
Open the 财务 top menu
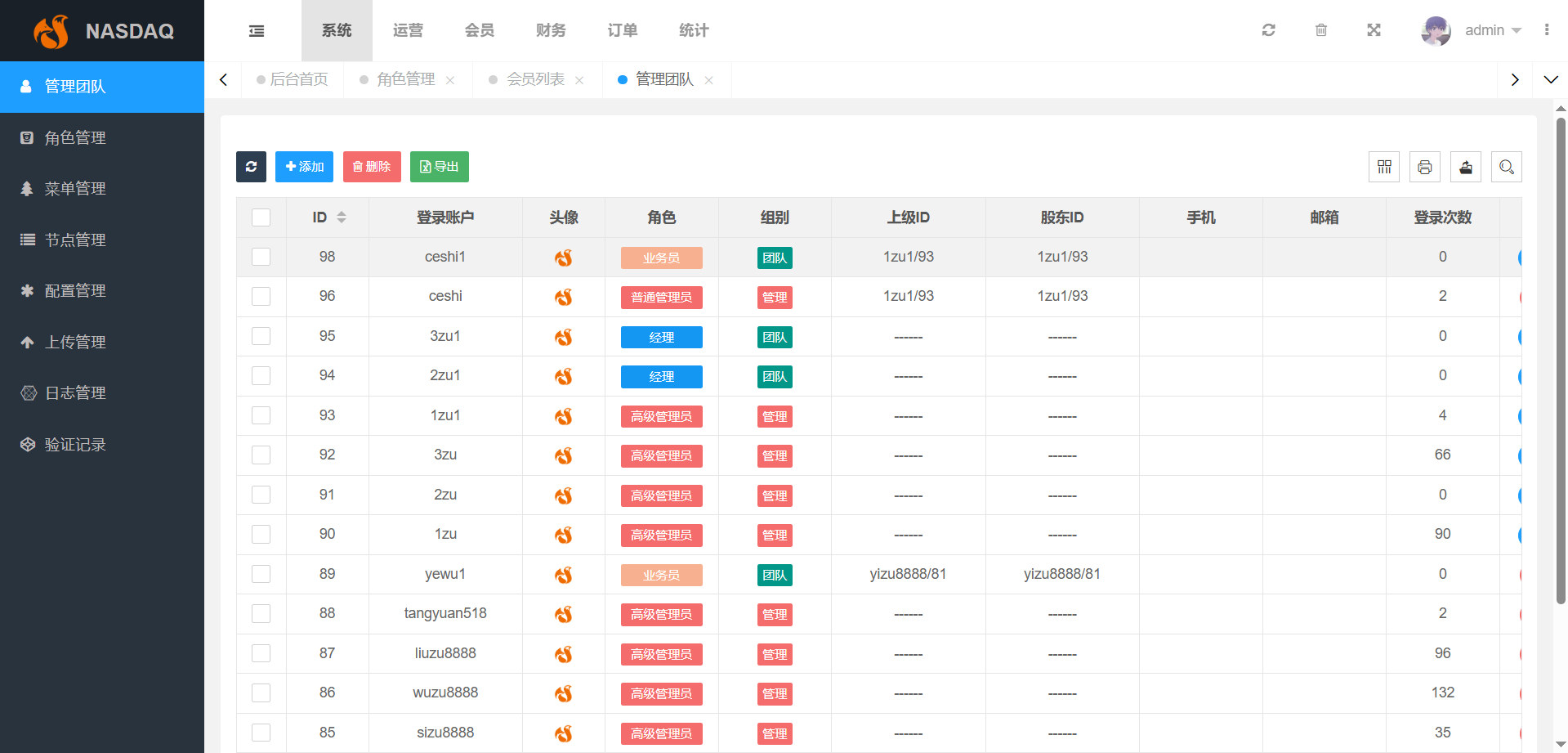click(x=551, y=30)
